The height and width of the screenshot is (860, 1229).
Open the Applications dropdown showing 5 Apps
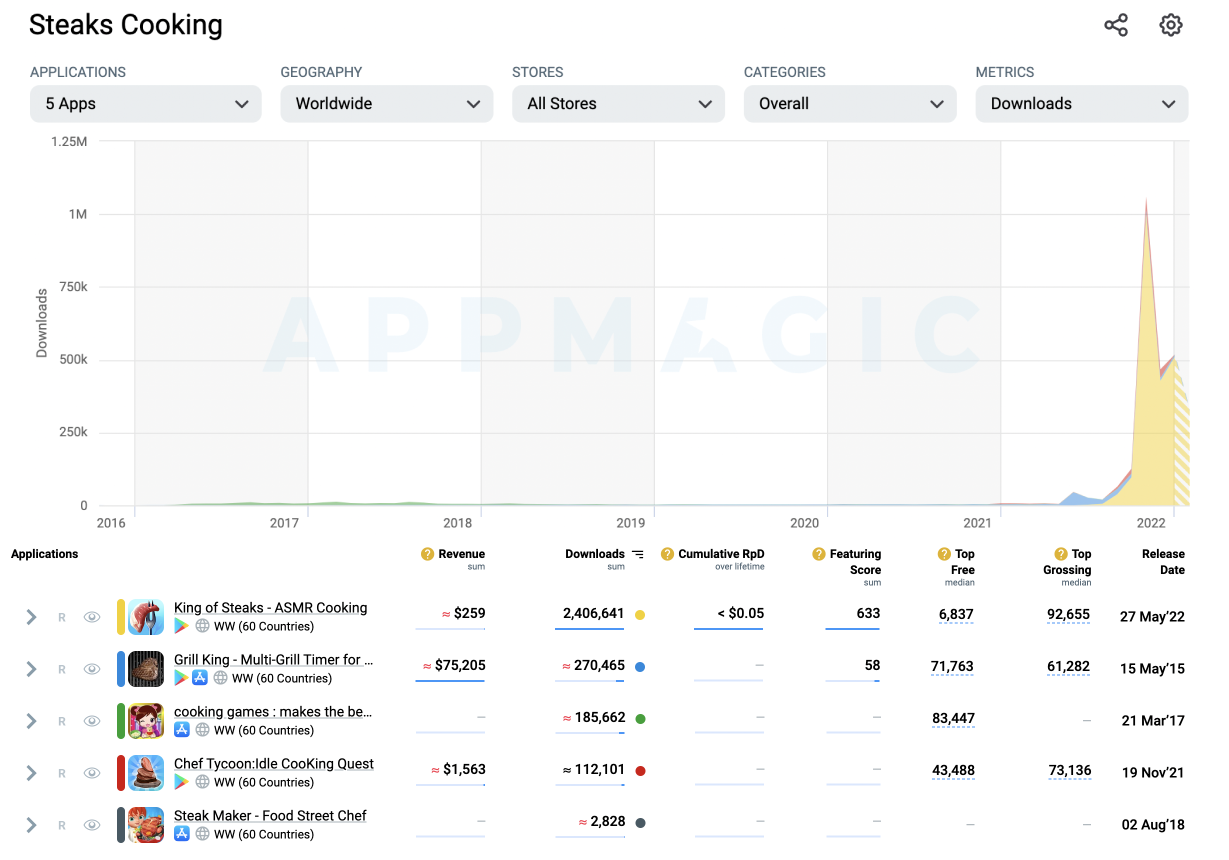(x=146, y=104)
